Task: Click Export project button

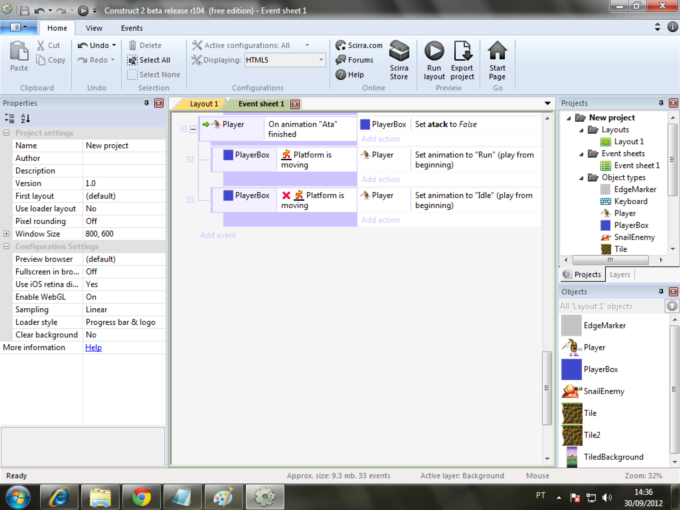Action: click(x=462, y=60)
